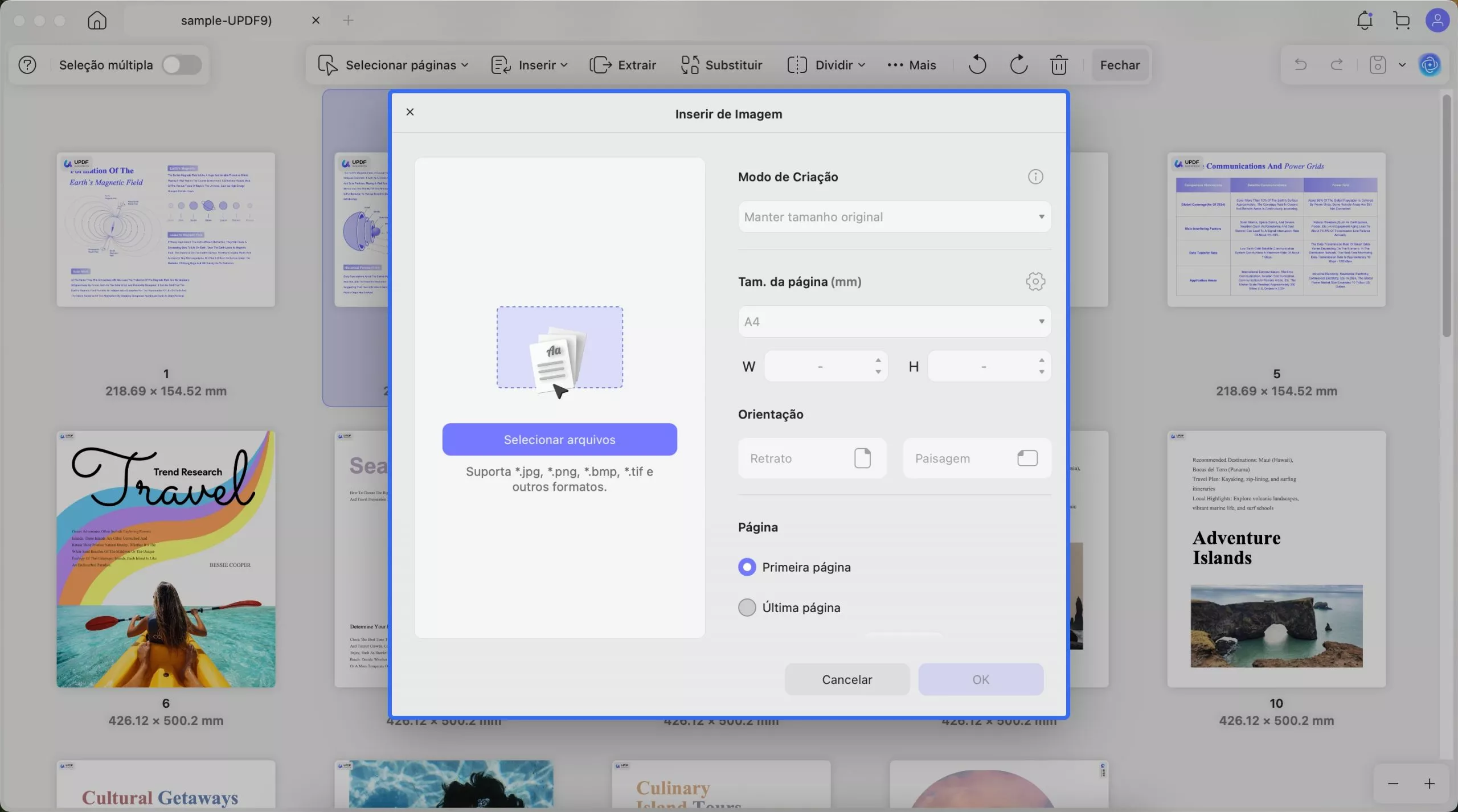Select the Primeira página radio button
This screenshot has height=812, width=1458.
pos(747,567)
